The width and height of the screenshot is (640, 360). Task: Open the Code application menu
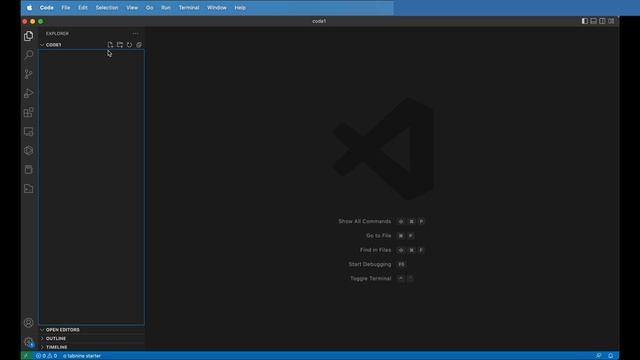tap(47, 8)
